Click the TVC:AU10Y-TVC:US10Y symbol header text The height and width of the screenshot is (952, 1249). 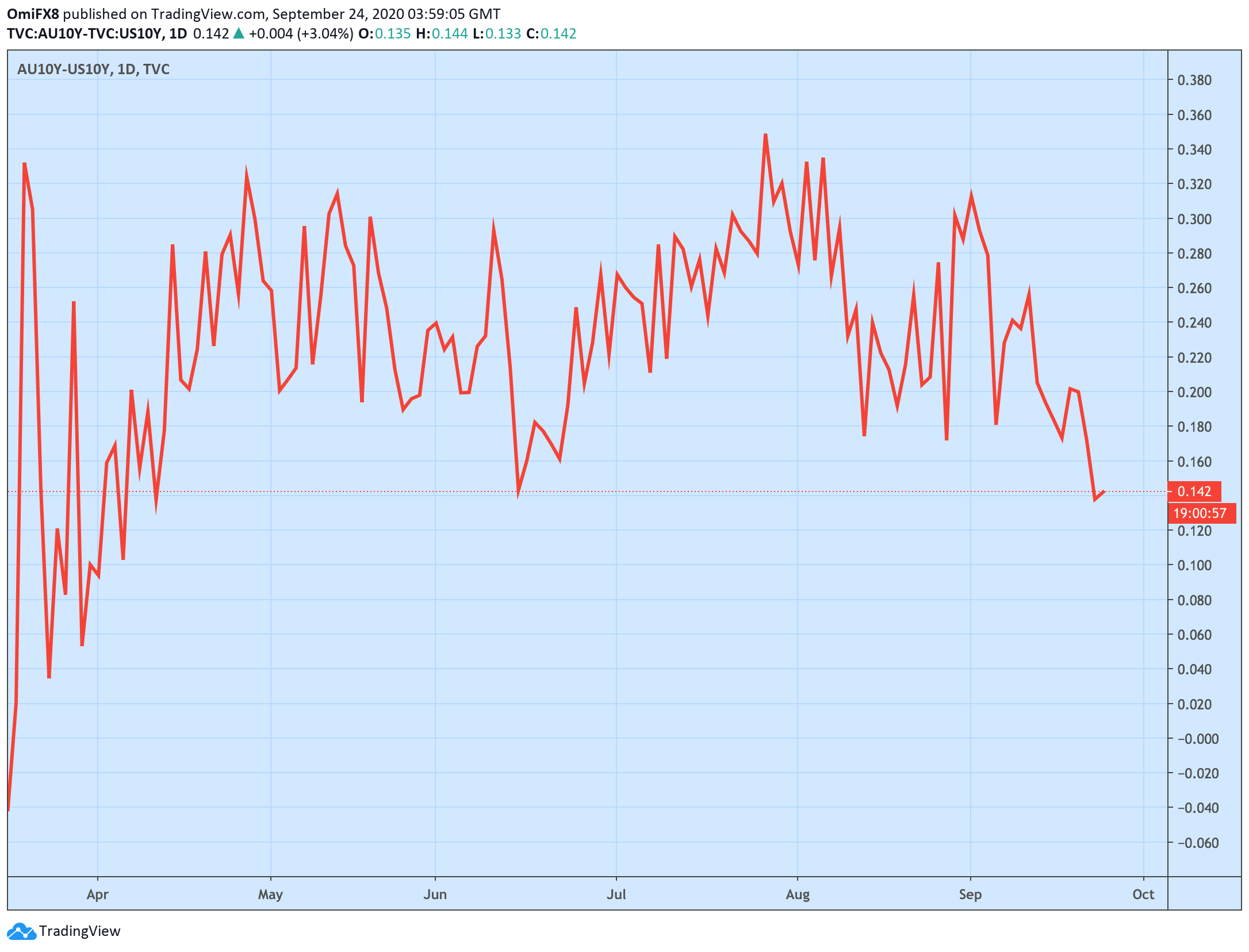click(85, 33)
